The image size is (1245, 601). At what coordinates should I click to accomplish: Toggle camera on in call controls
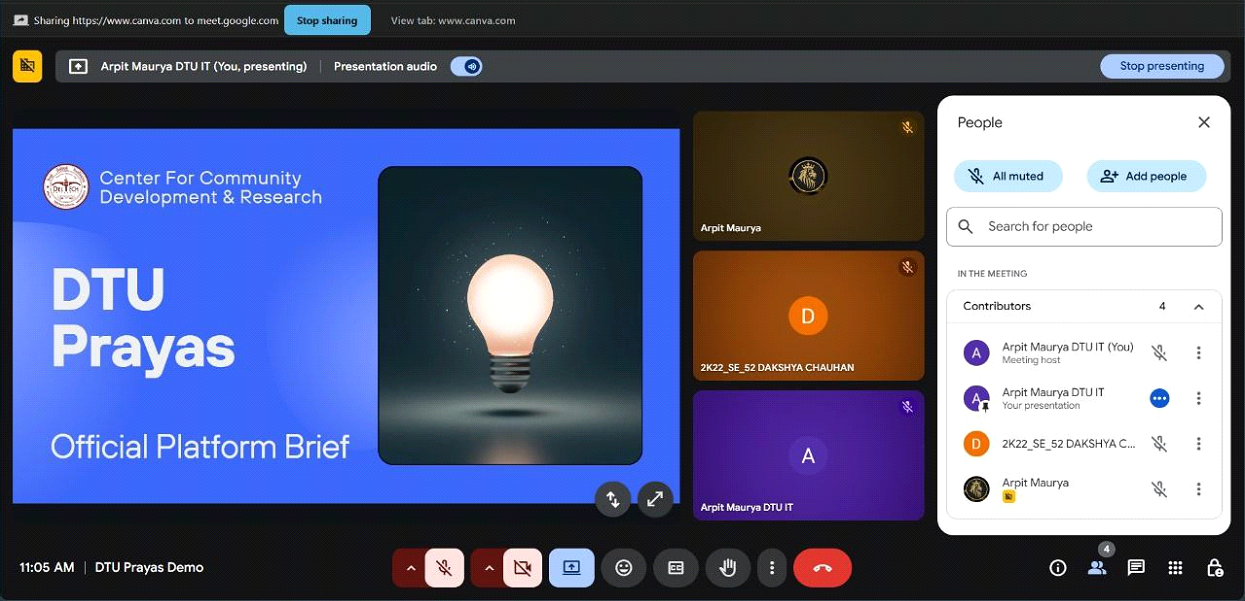pos(522,568)
